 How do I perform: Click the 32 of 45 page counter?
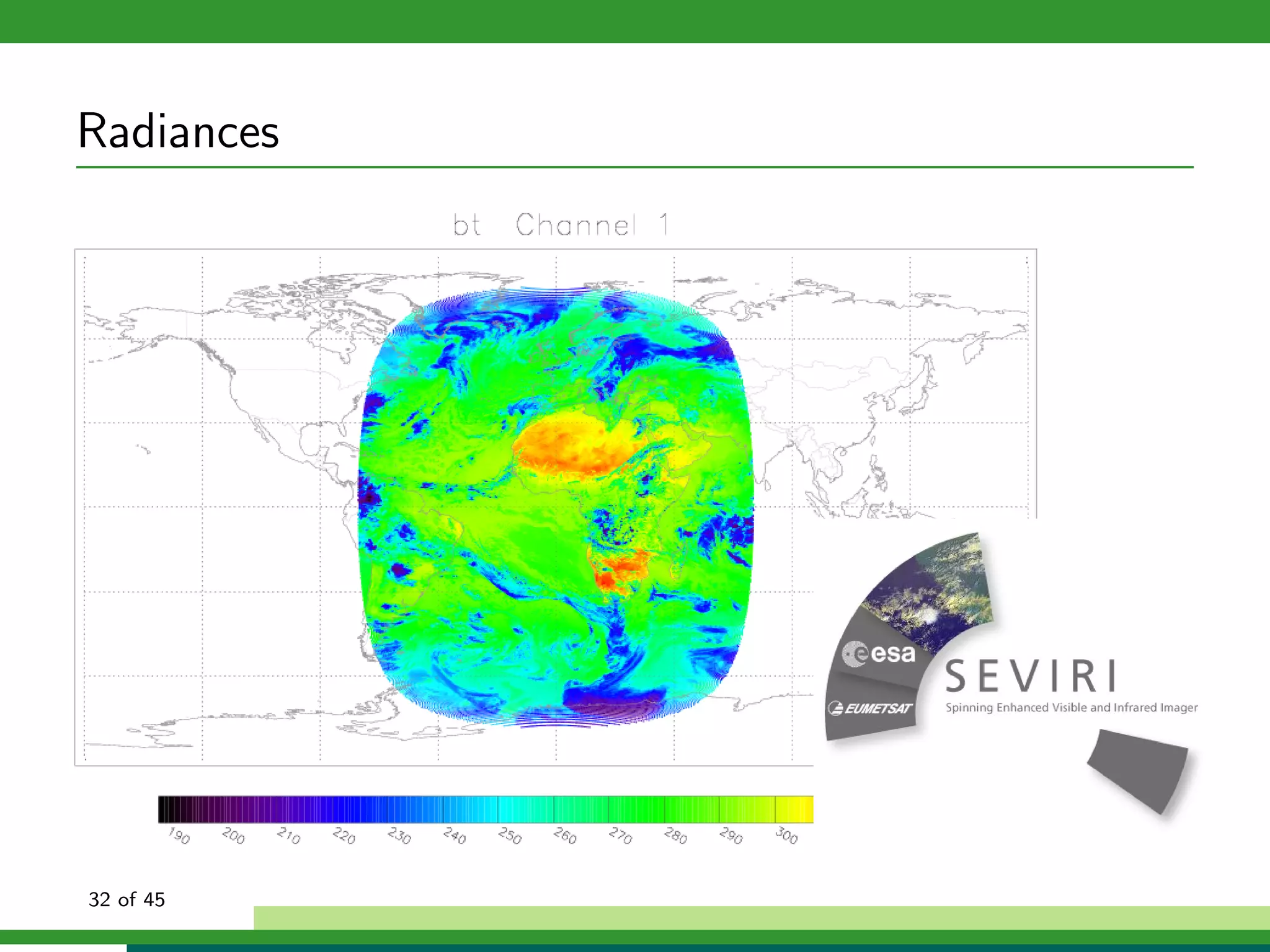(127, 899)
